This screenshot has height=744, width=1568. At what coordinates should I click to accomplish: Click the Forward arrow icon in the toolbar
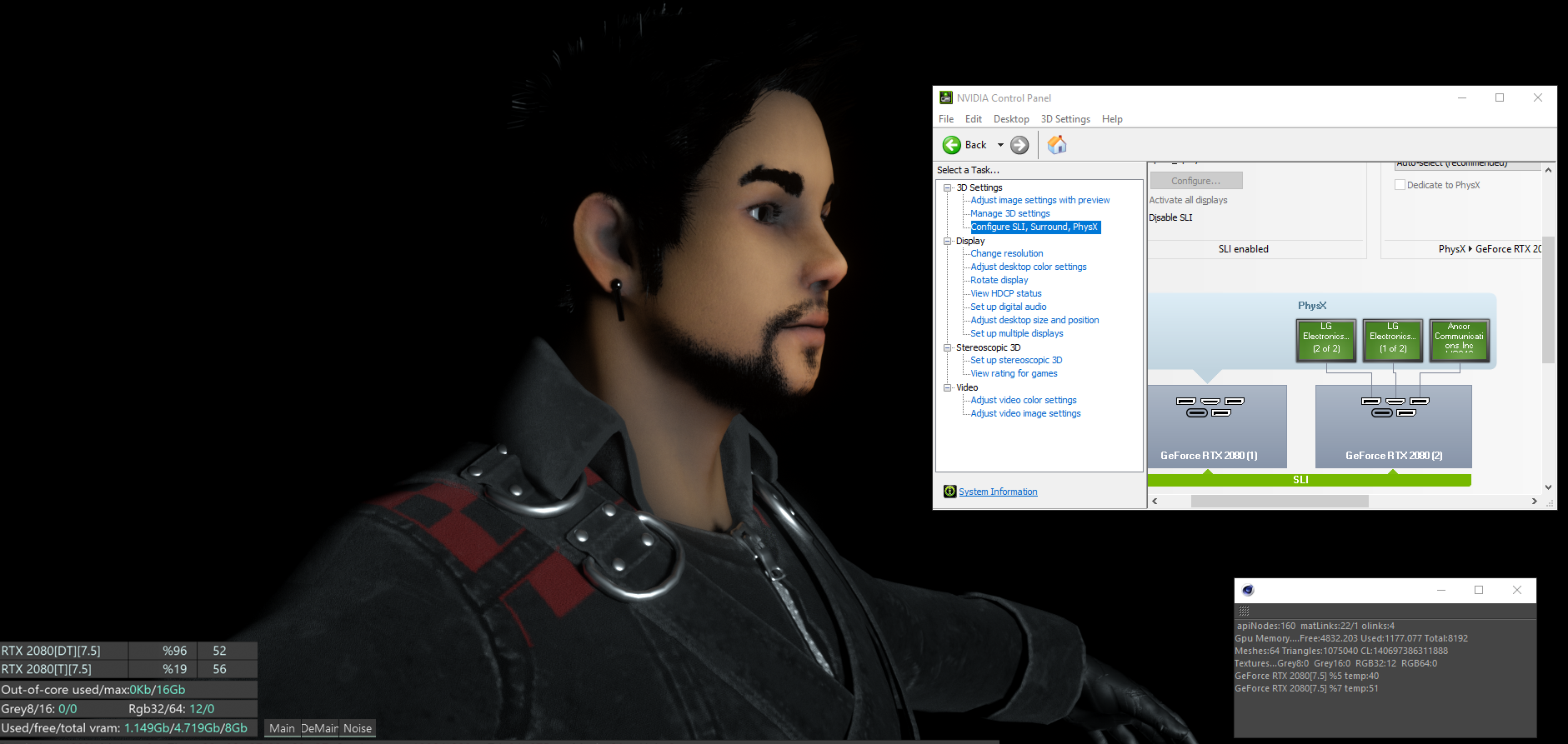click(1019, 145)
